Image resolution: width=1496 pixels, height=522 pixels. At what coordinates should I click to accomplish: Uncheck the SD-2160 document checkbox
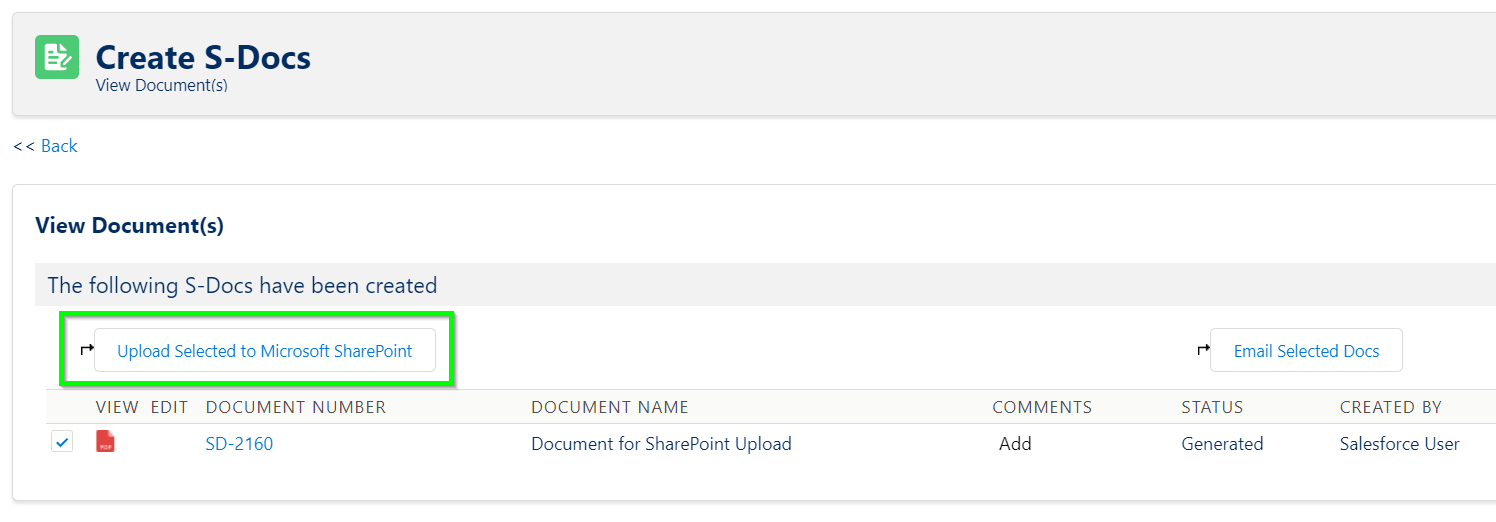(x=62, y=441)
